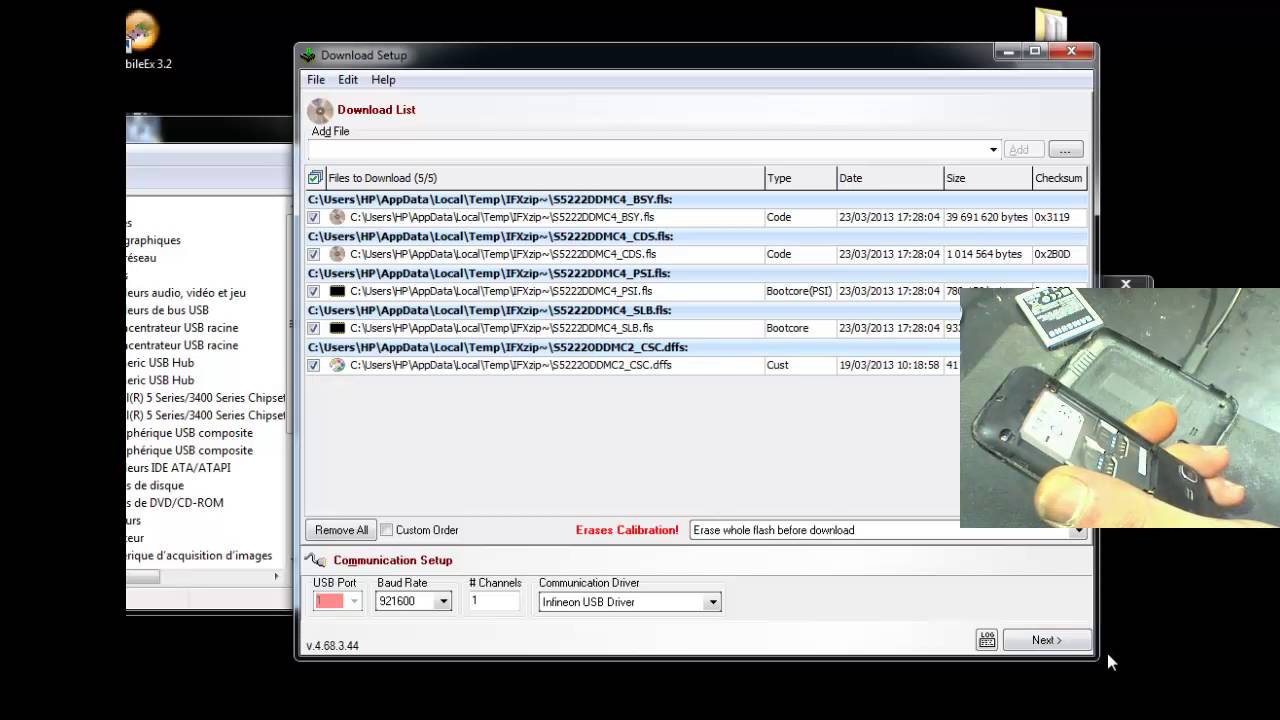The image size is (1280, 720).
Task: Open the Baud Rate 921600 dropdown
Action: pos(443,601)
